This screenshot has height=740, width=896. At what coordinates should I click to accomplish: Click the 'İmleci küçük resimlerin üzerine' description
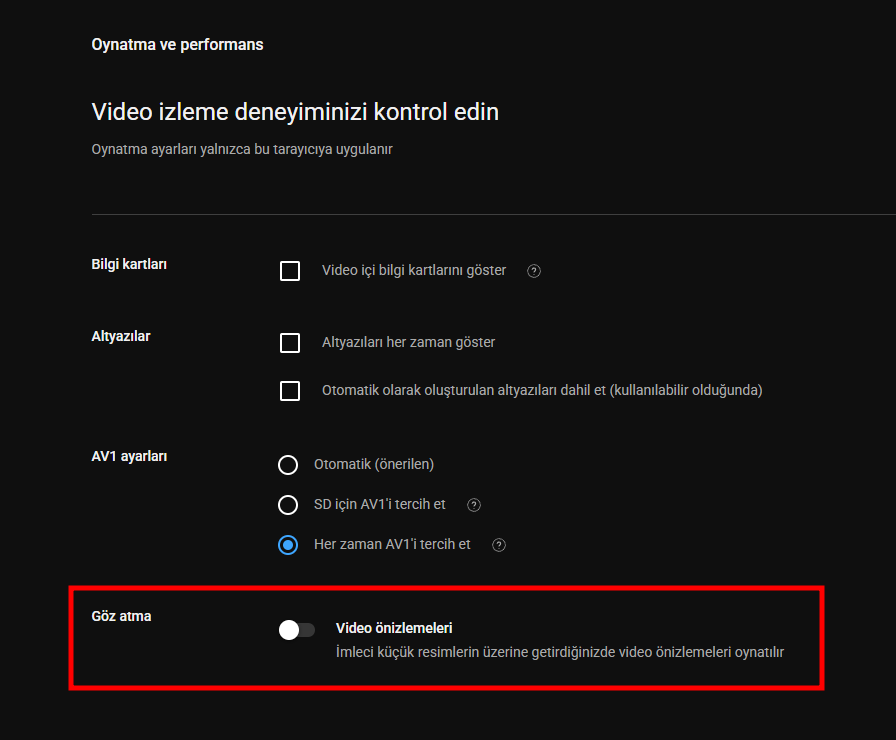560,652
